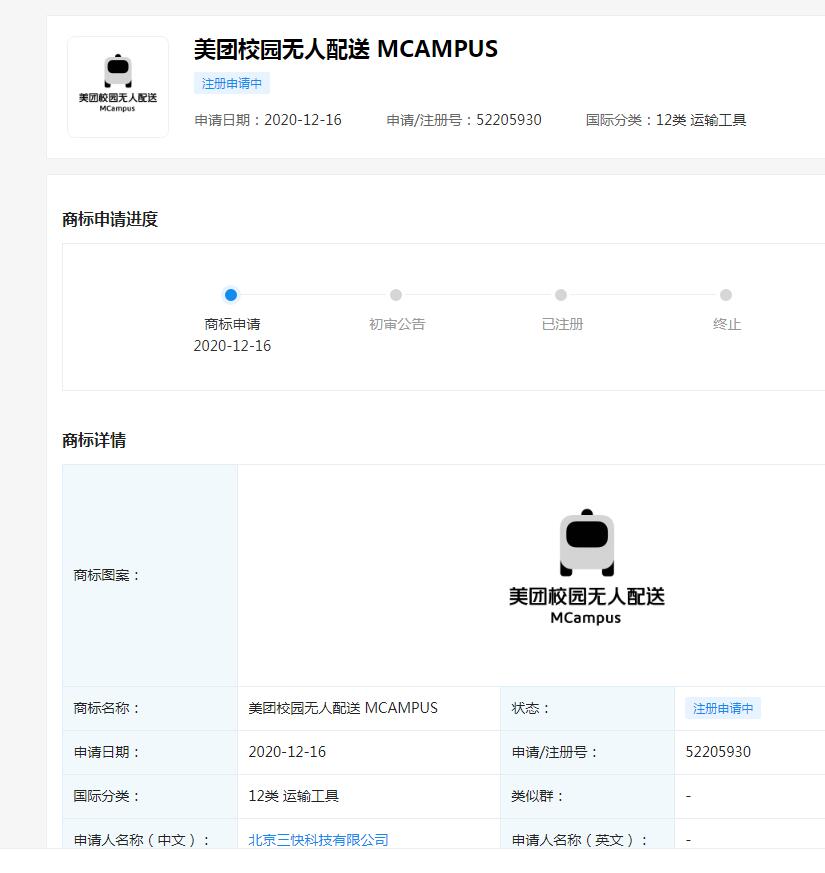The height and width of the screenshot is (873, 825).
Task: Click the 商标申请 step label
Action: (232, 324)
